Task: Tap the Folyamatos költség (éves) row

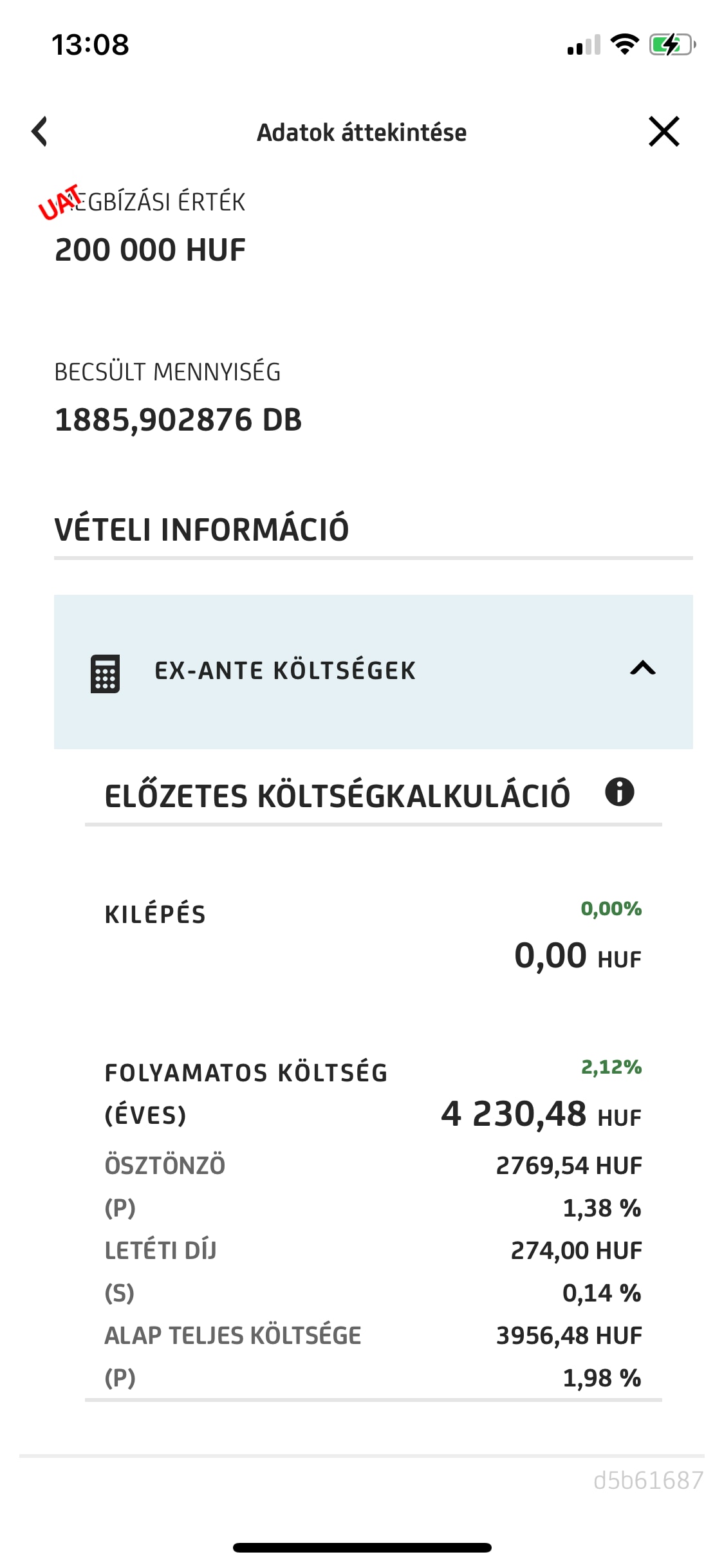Action: click(x=373, y=1094)
